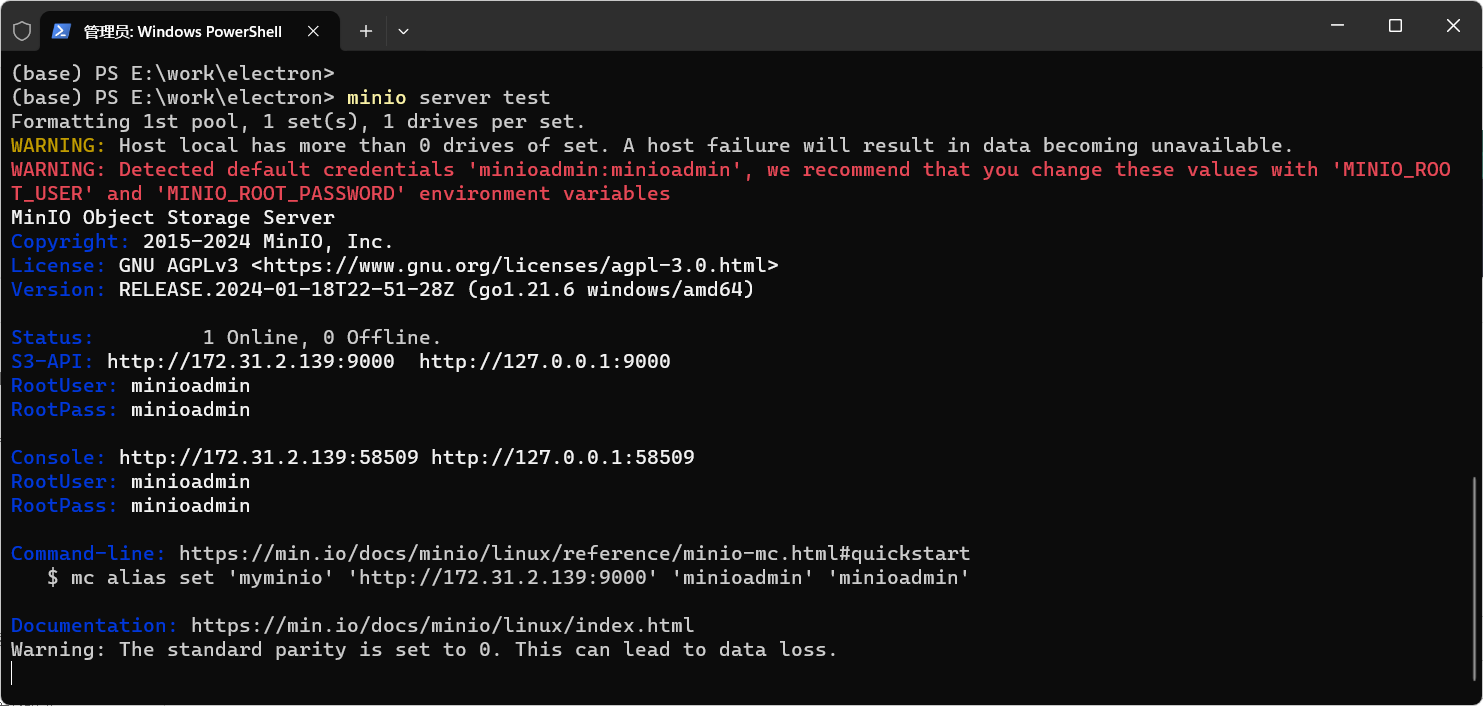Open the MinIO Documentation index.html link
Viewport: 1483px width, 706px height.
(442, 626)
